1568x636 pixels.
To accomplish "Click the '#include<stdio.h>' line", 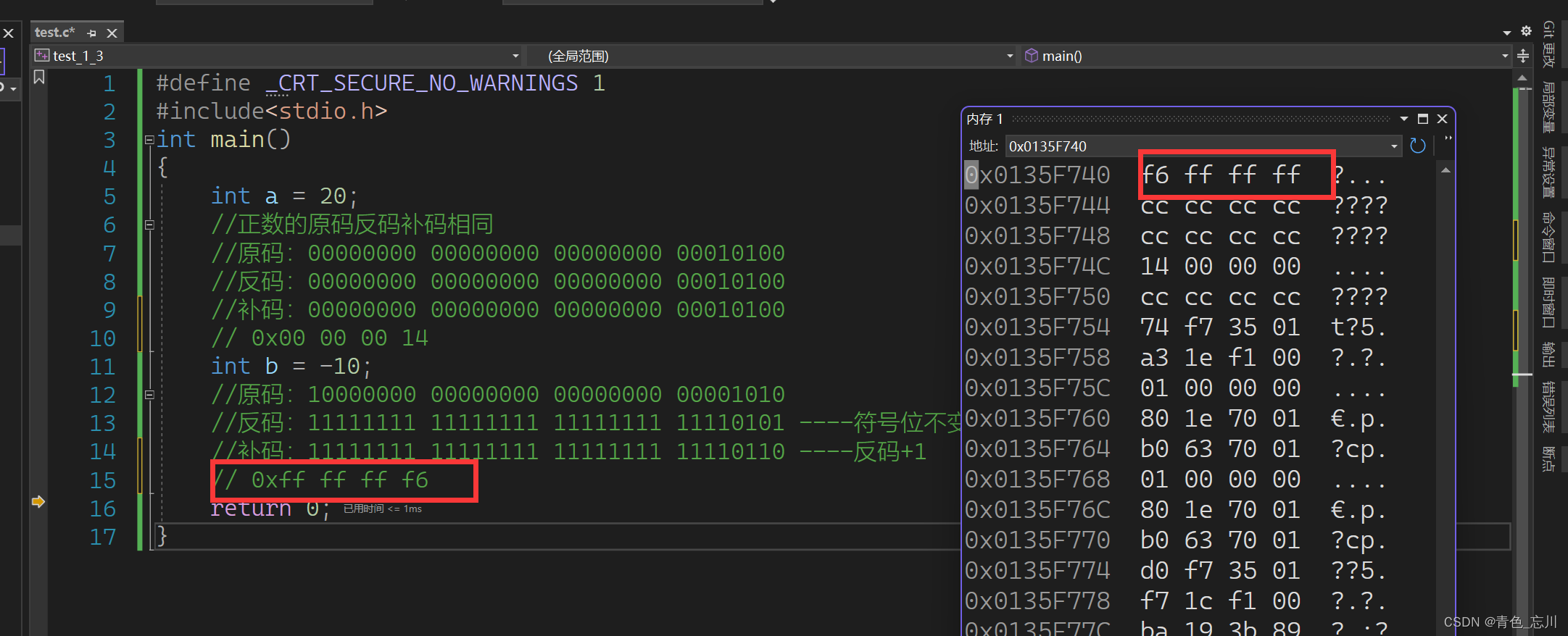I will point(272,112).
